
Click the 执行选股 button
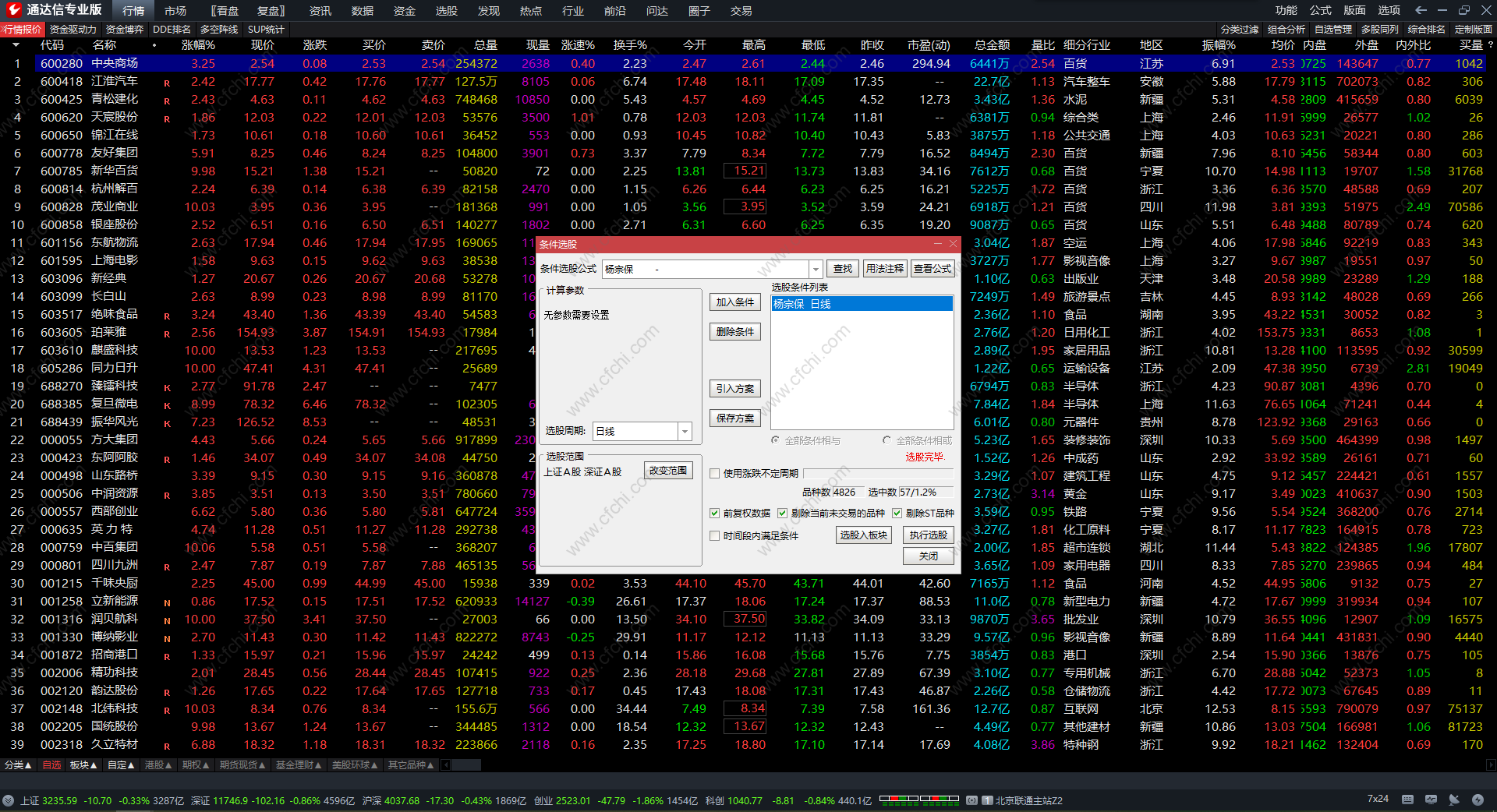coord(928,535)
